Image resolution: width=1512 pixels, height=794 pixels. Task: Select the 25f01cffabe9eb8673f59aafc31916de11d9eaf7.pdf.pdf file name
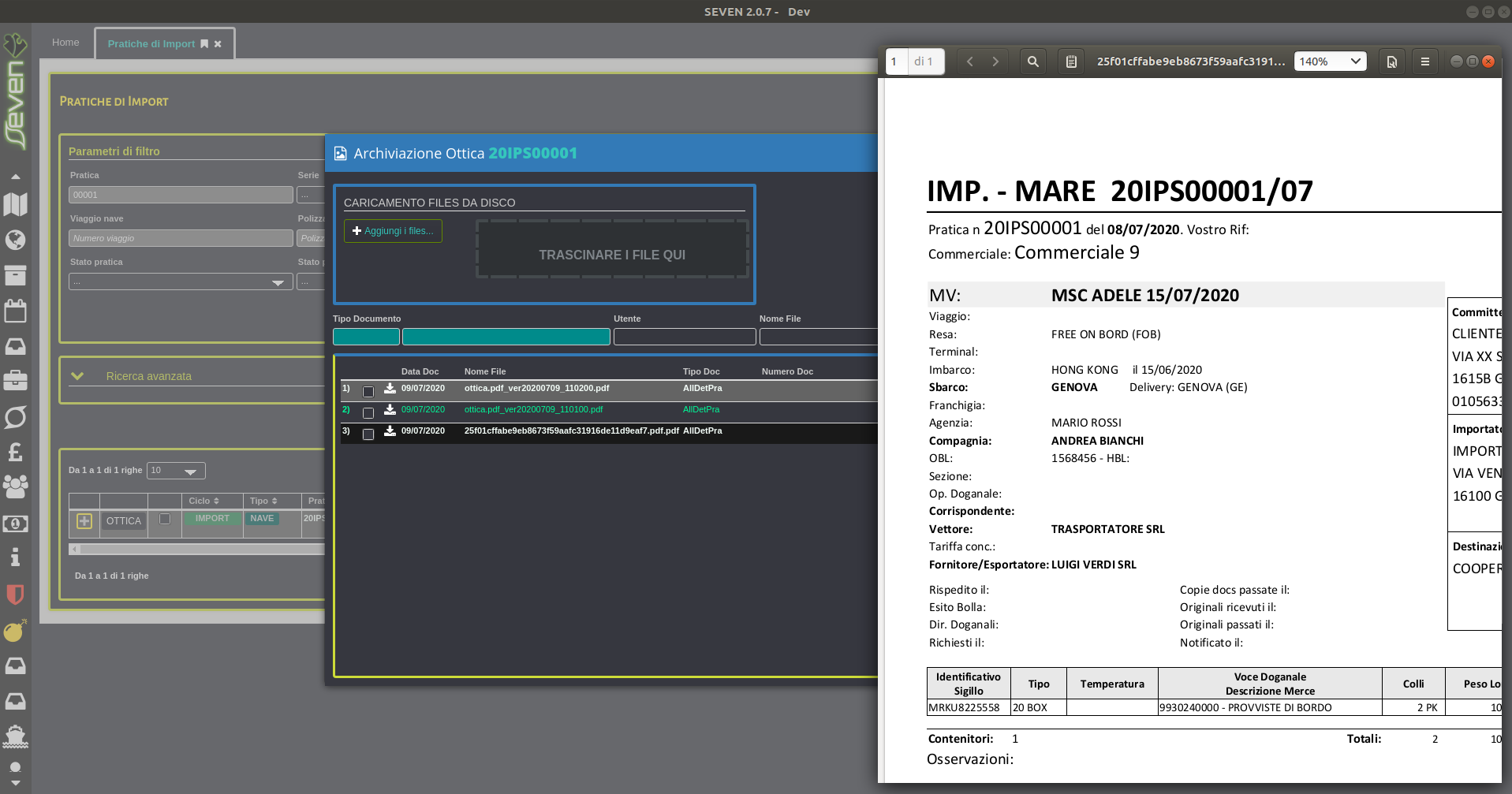click(572, 431)
